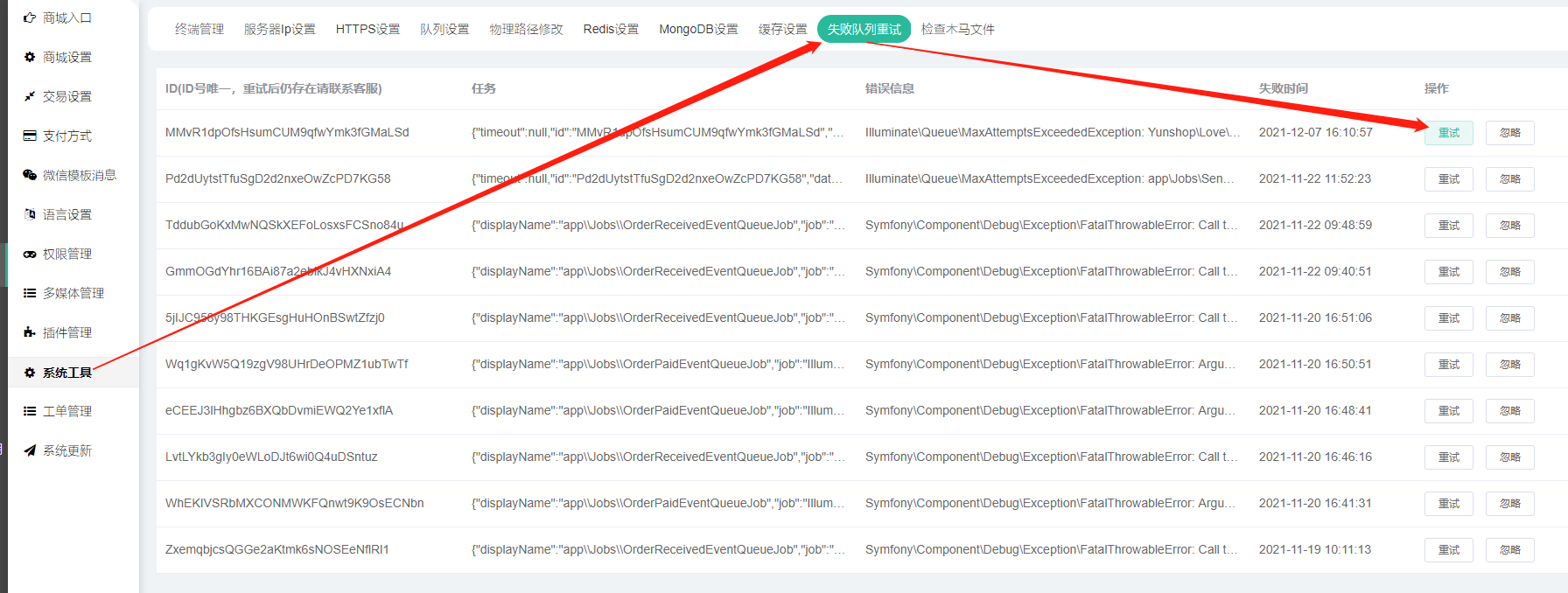The height and width of the screenshot is (593, 1568).
Task: Open 权限管理 menu item
Action: [67, 254]
